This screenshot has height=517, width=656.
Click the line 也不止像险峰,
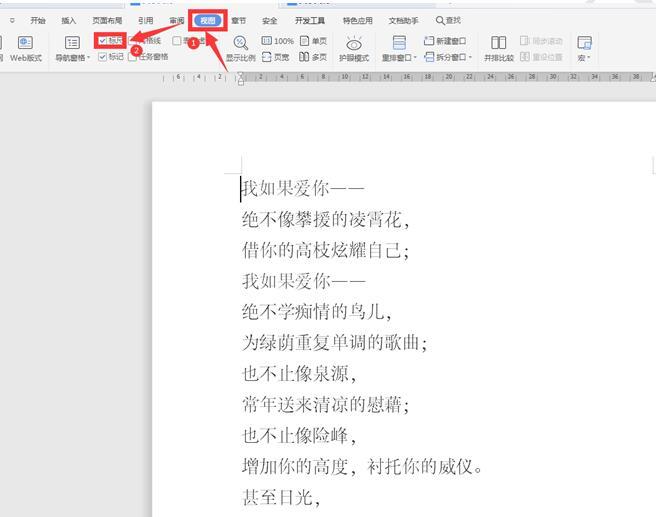pos(299,435)
